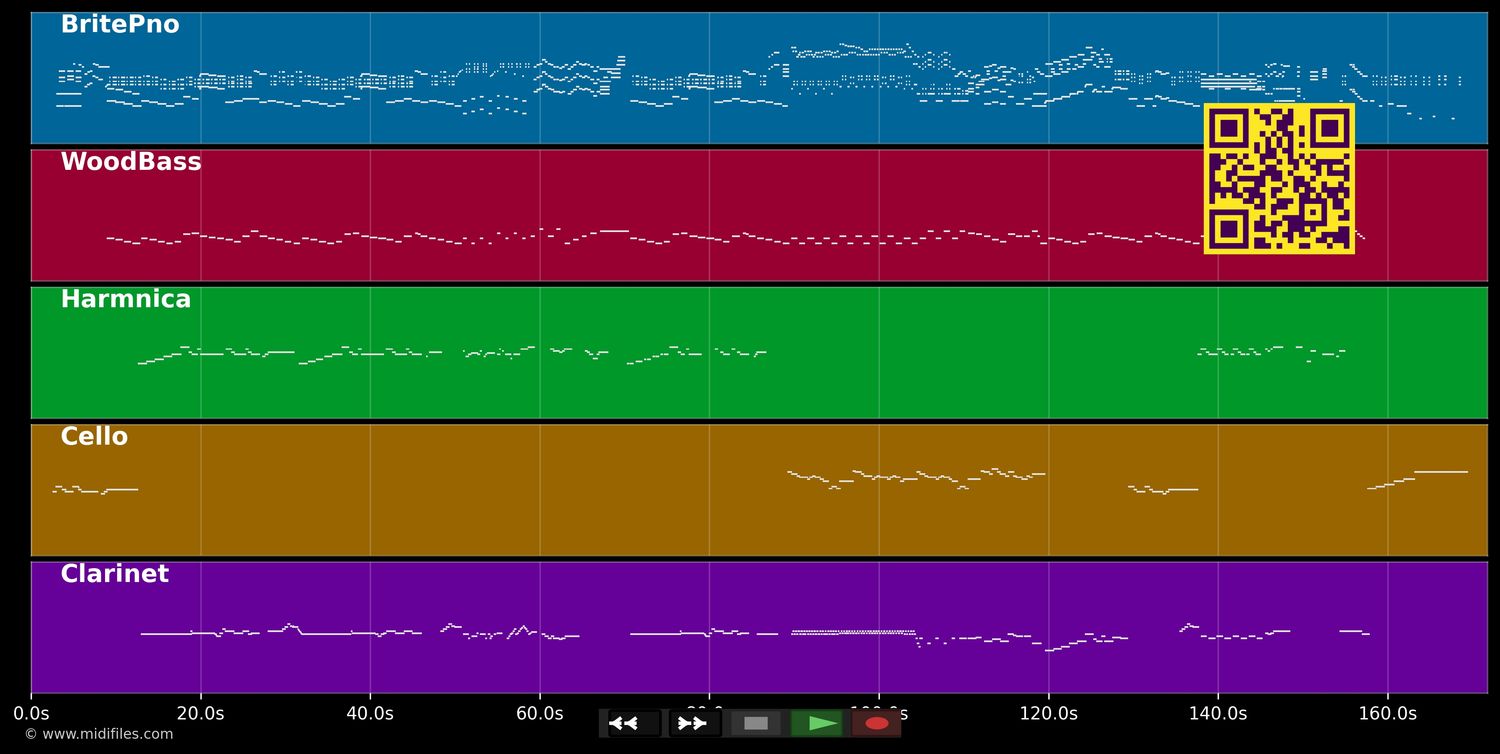Open the www.midifiles.com link

point(98,734)
